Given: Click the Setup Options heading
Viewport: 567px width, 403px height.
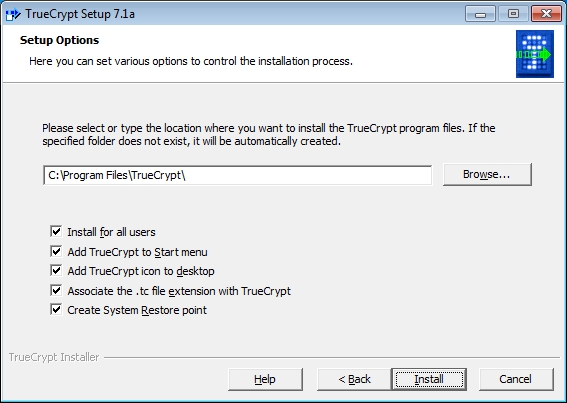Looking at the screenshot, I should pos(59,40).
